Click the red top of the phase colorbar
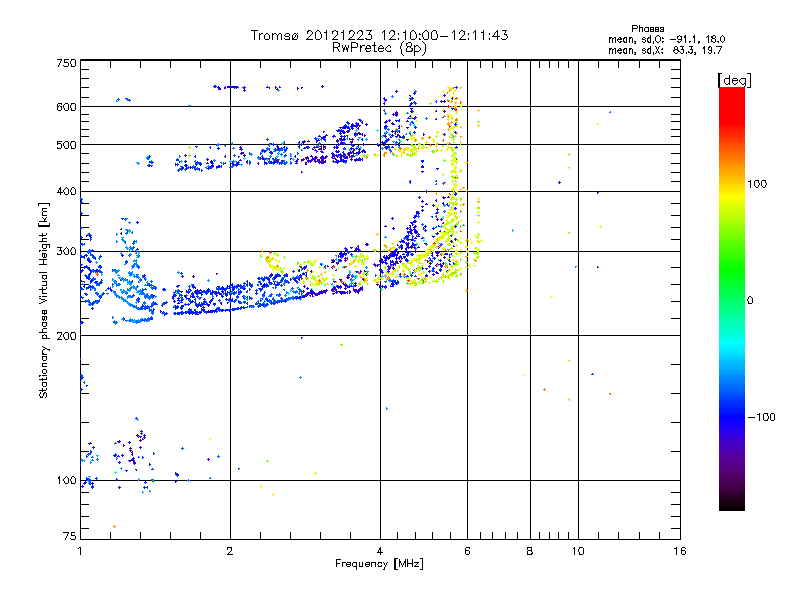 tap(731, 93)
